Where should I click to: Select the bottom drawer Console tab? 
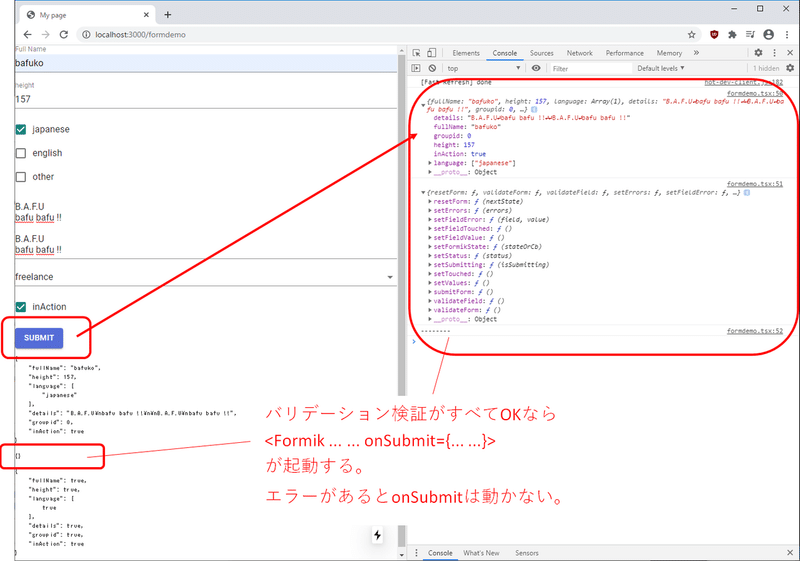440,553
